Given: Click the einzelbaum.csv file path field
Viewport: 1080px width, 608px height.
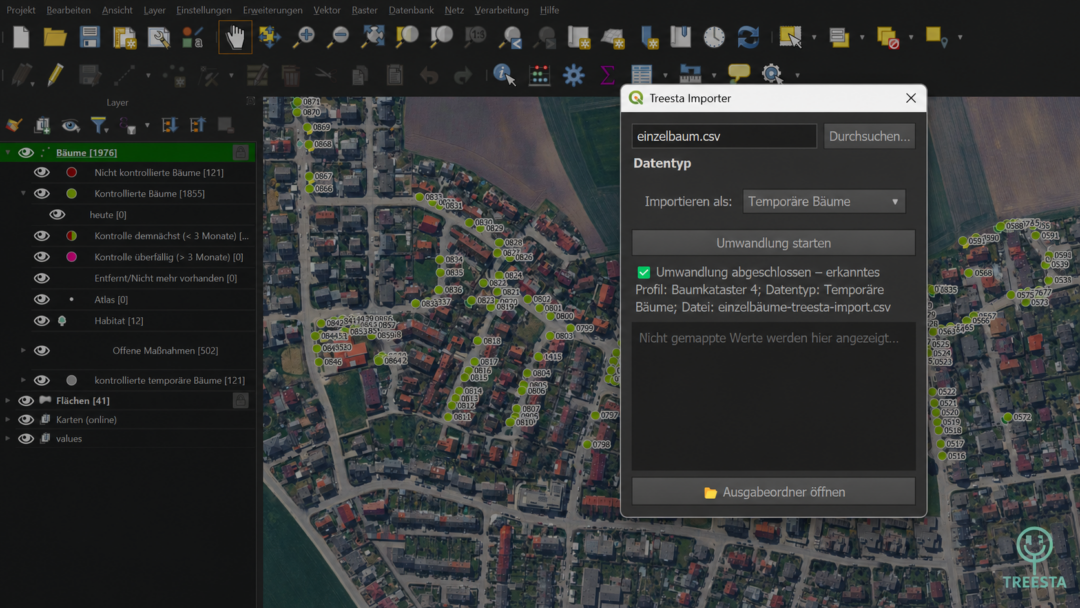Looking at the screenshot, I should [724, 136].
